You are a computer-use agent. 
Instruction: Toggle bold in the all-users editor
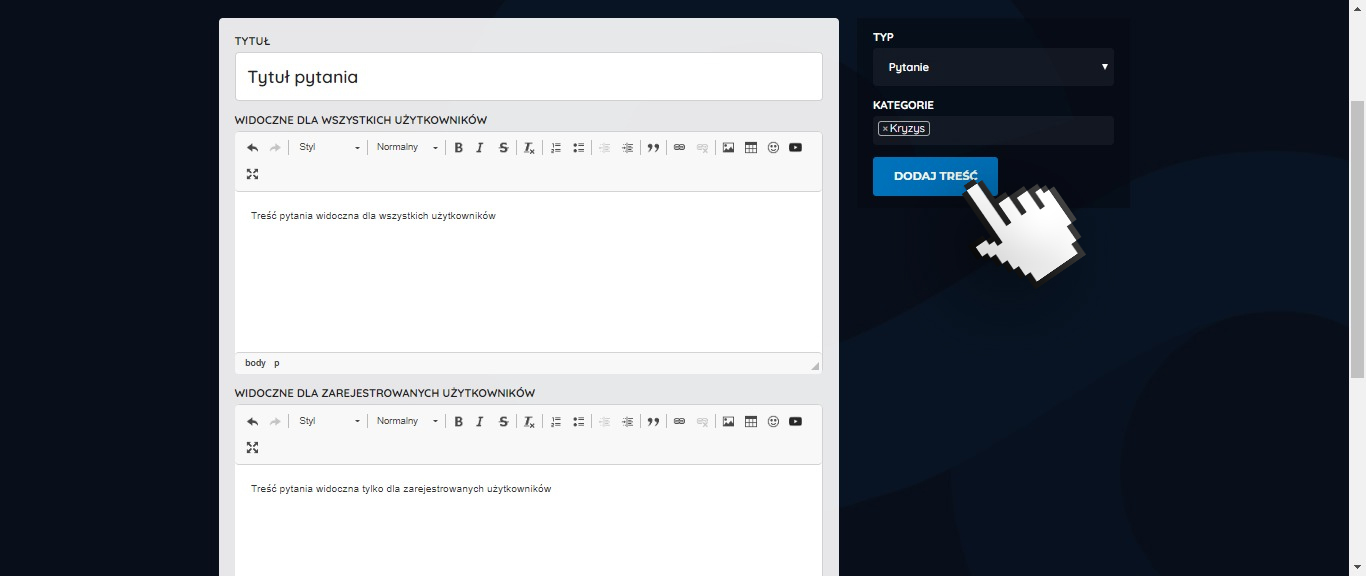point(458,148)
